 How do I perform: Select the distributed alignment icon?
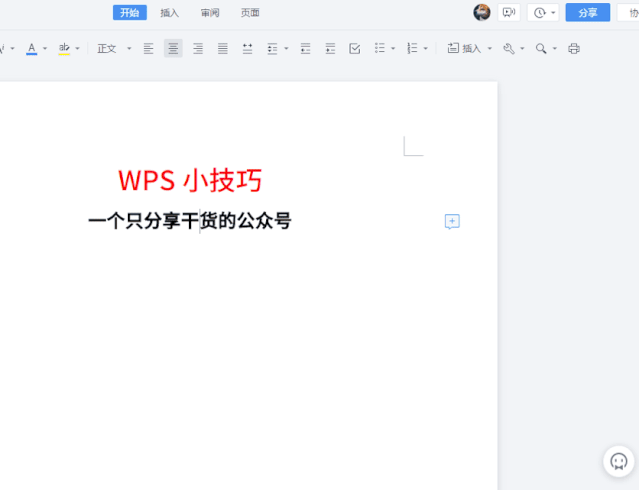(x=247, y=49)
